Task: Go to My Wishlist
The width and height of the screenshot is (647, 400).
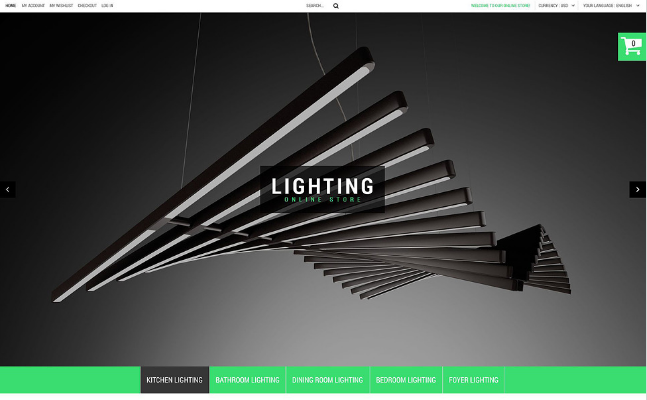Action: tap(61, 6)
